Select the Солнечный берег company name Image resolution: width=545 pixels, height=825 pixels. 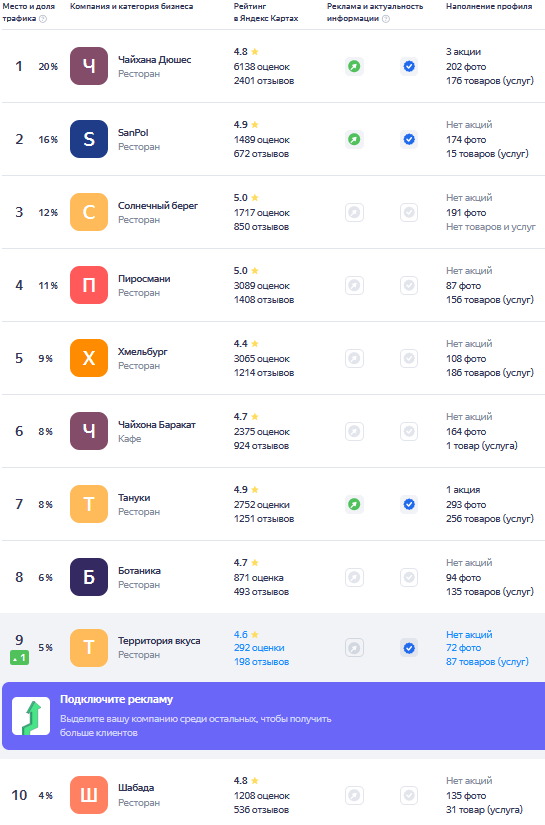tap(158, 206)
